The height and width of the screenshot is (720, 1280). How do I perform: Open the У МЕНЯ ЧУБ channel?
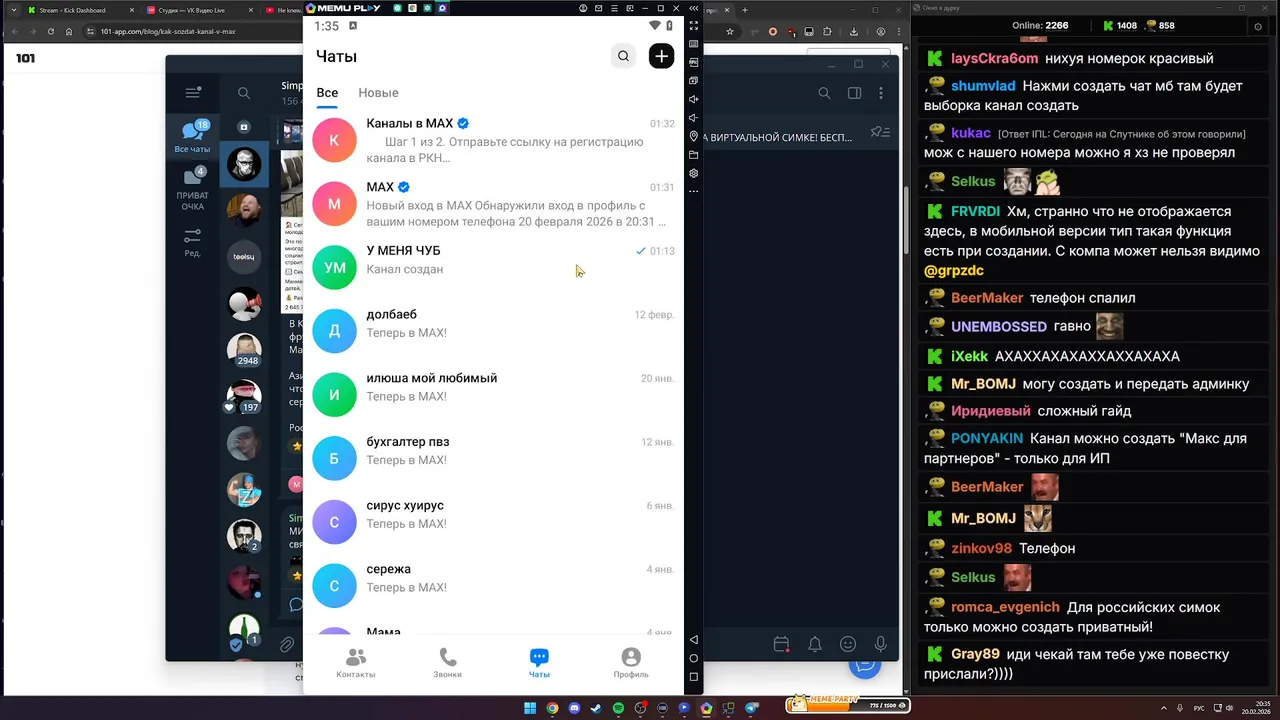pos(493,268)
